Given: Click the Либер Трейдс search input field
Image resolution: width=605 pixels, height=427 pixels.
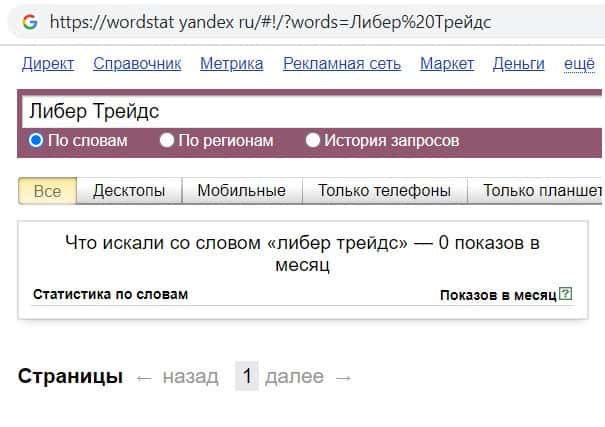Looking at the screenshot, I should [x=312, y=112].
